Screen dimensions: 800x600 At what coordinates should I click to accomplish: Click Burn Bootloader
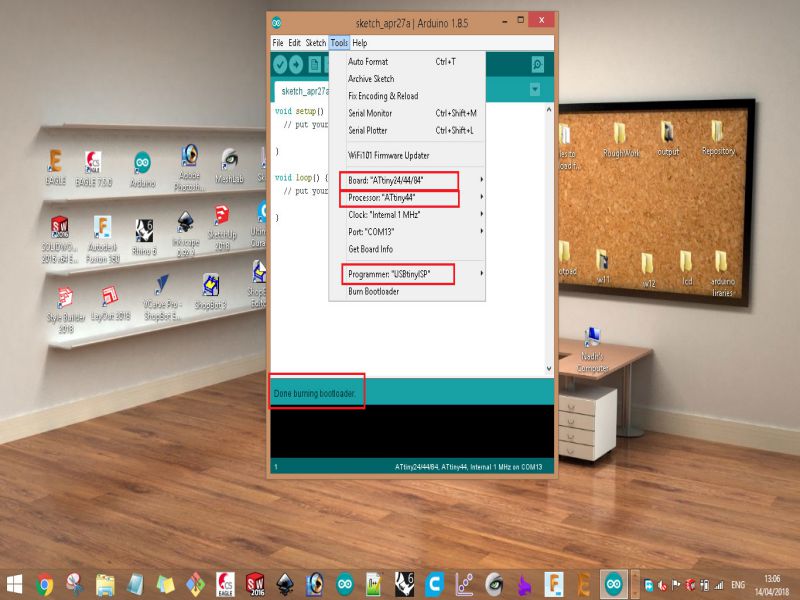point(407,291)
